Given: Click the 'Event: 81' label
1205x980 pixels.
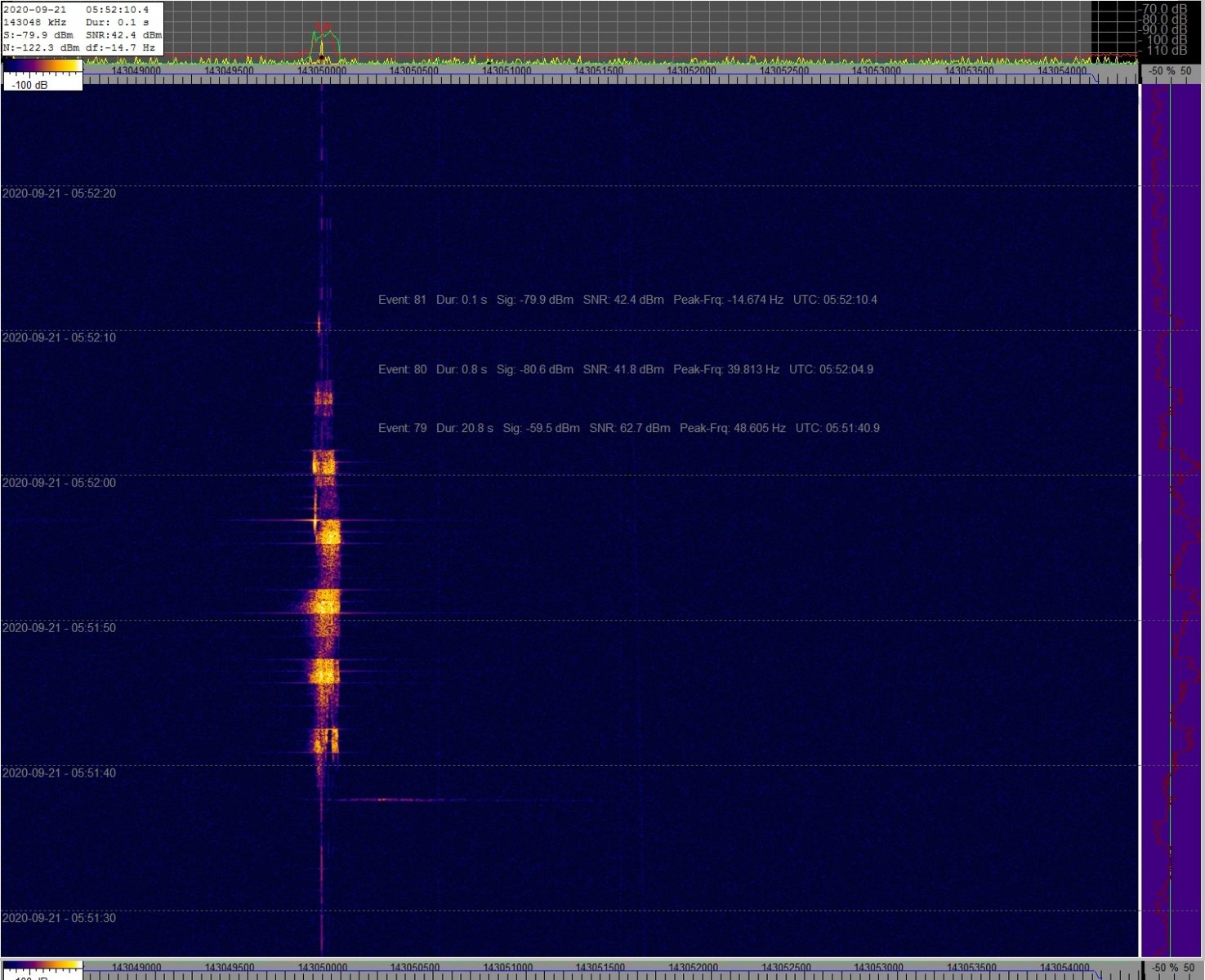Looking at the screenshot, I should coord(402,300).
